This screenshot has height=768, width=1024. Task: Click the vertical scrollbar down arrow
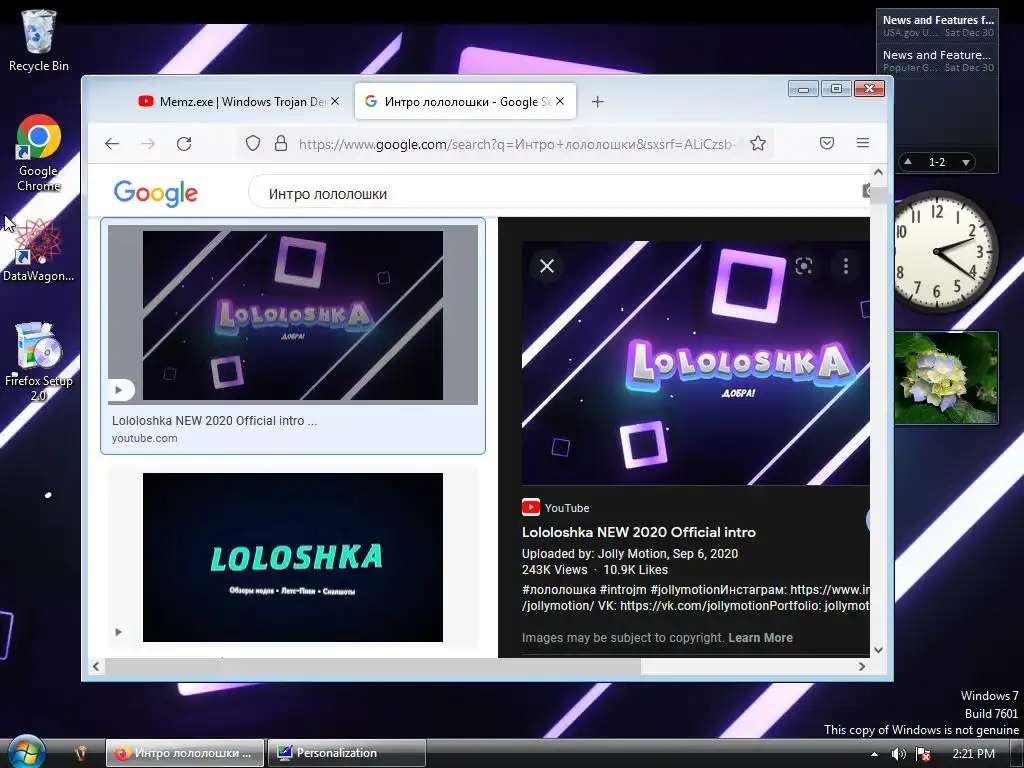click(878, 650)
